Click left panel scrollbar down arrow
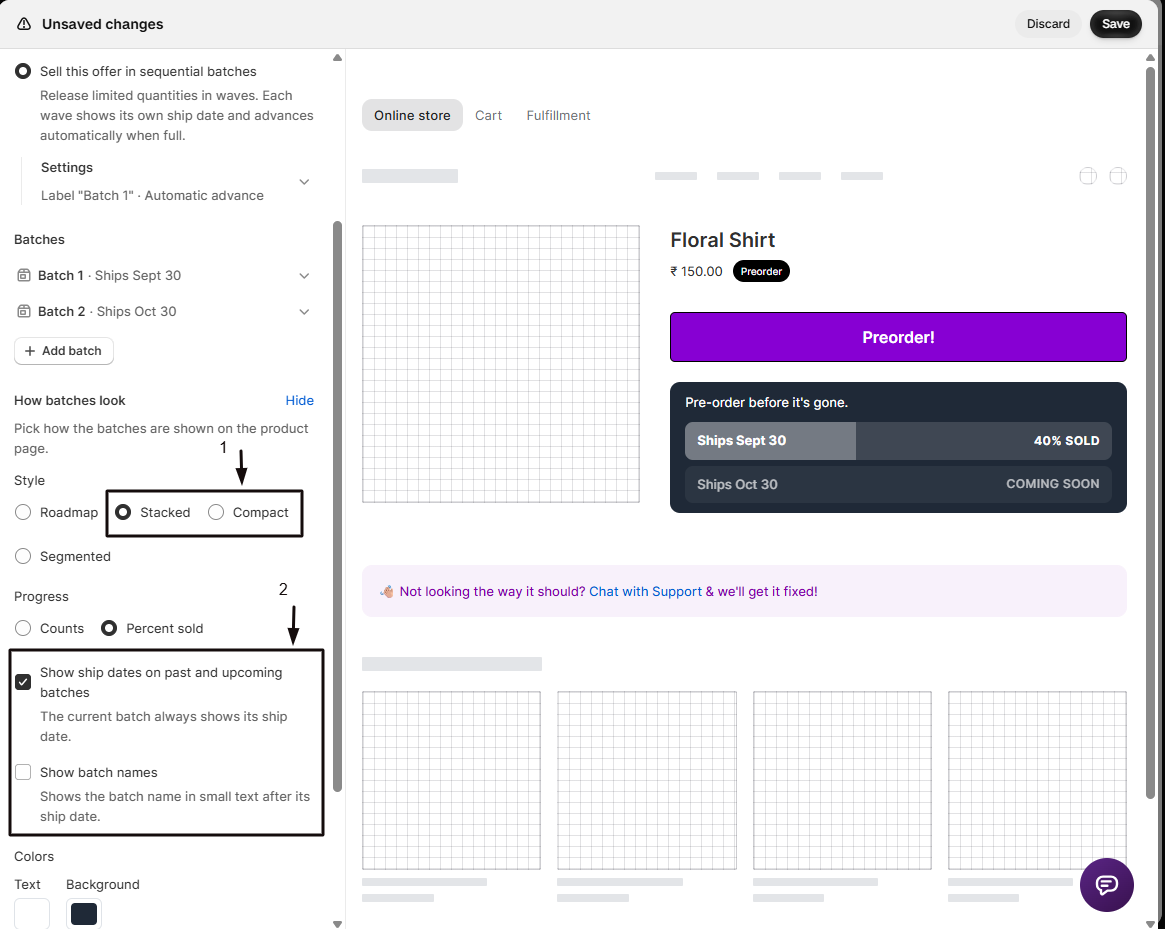 (337, 924)
